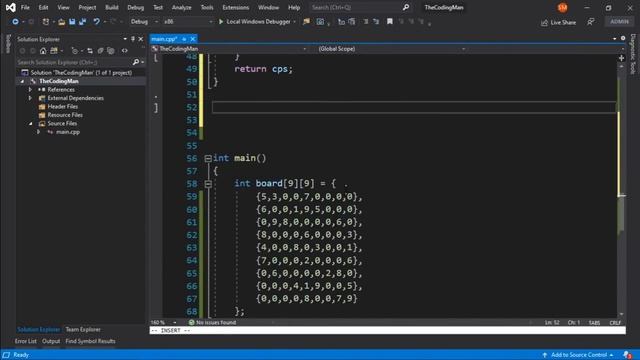
Task: Pin the main.cpp tab
Action: tap(184, 39)
